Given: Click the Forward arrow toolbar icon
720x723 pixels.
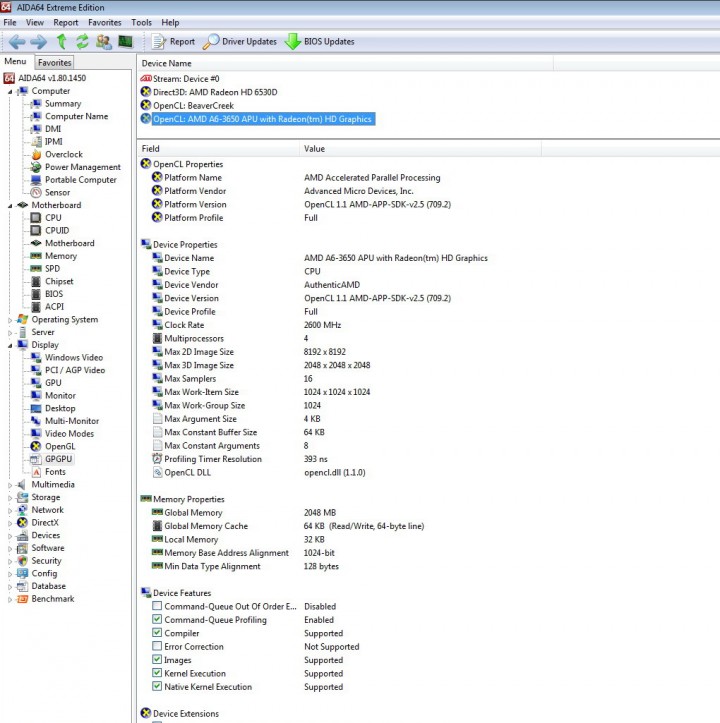Looking at the screenshot, I should [39, 42].
